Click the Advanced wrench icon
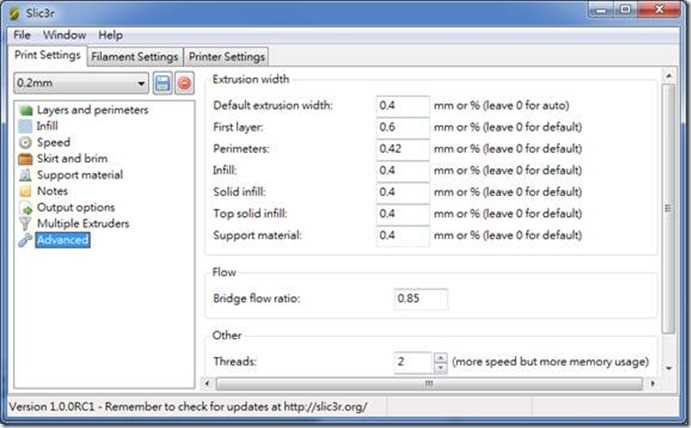Image resolution: width=691 pixels, height=428 pixels. click(x=26, y=240)
